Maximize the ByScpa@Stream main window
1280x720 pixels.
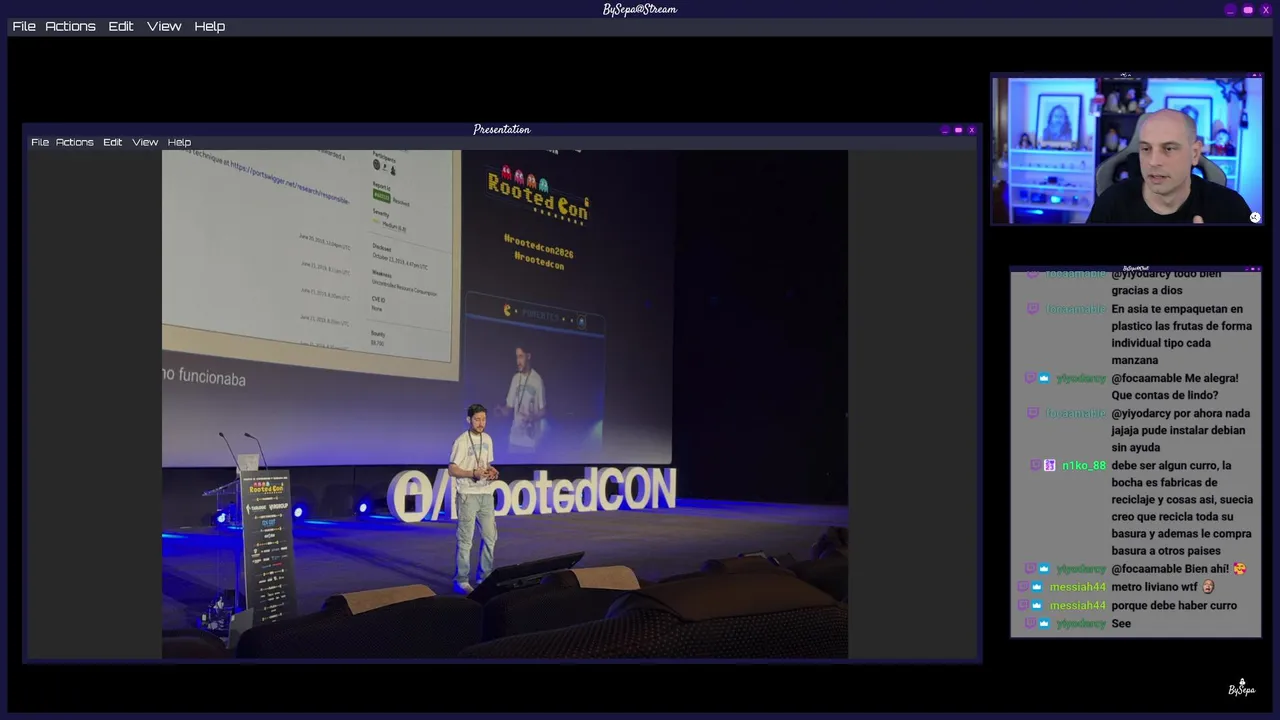tap(1248, 10)
